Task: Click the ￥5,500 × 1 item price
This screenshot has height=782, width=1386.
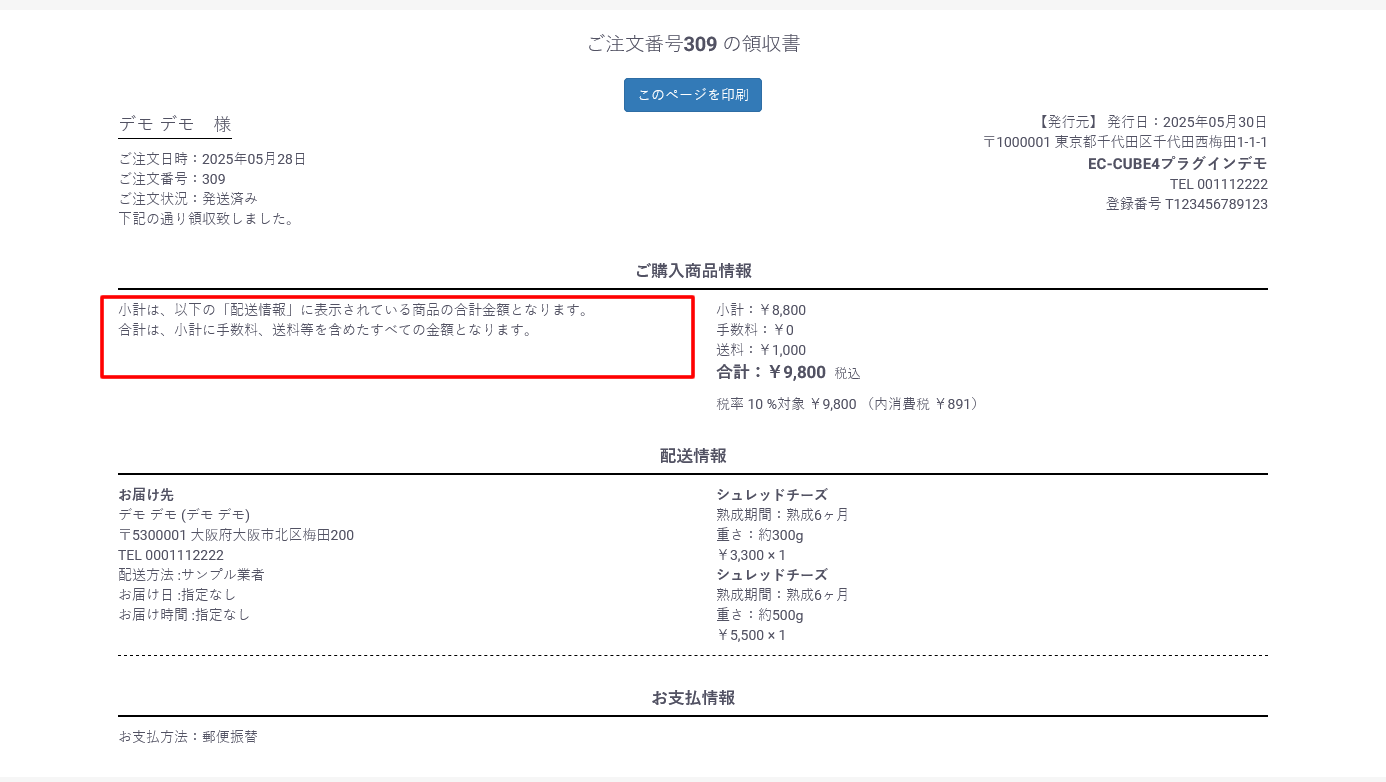Action: tap(751, 635)
